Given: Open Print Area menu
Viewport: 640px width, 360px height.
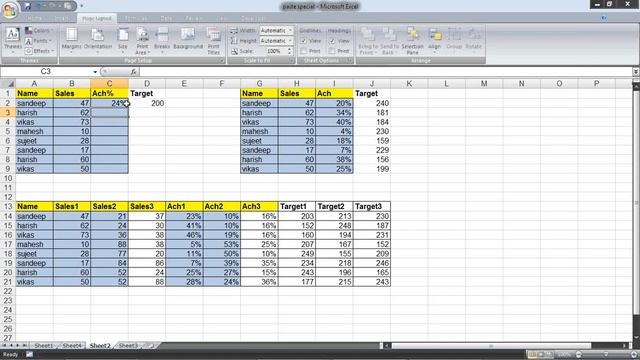Looking at the screenshot, I should [x=142, y=41].
